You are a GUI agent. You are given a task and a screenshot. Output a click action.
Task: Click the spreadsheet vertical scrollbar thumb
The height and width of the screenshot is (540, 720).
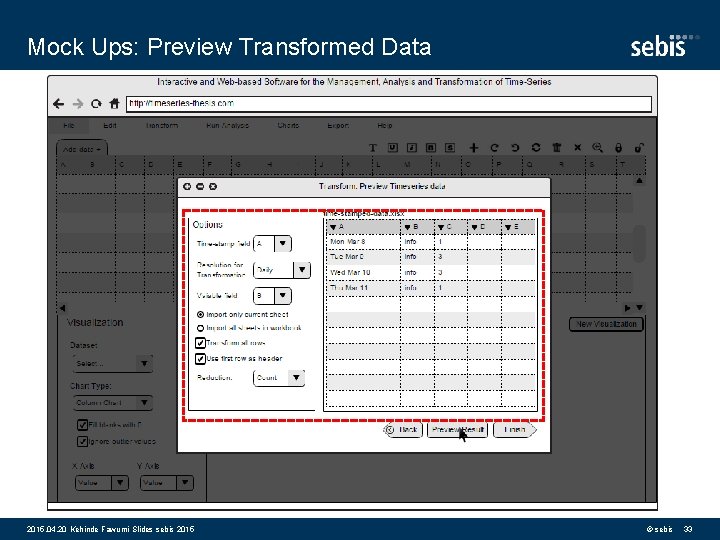pos(639,243)
